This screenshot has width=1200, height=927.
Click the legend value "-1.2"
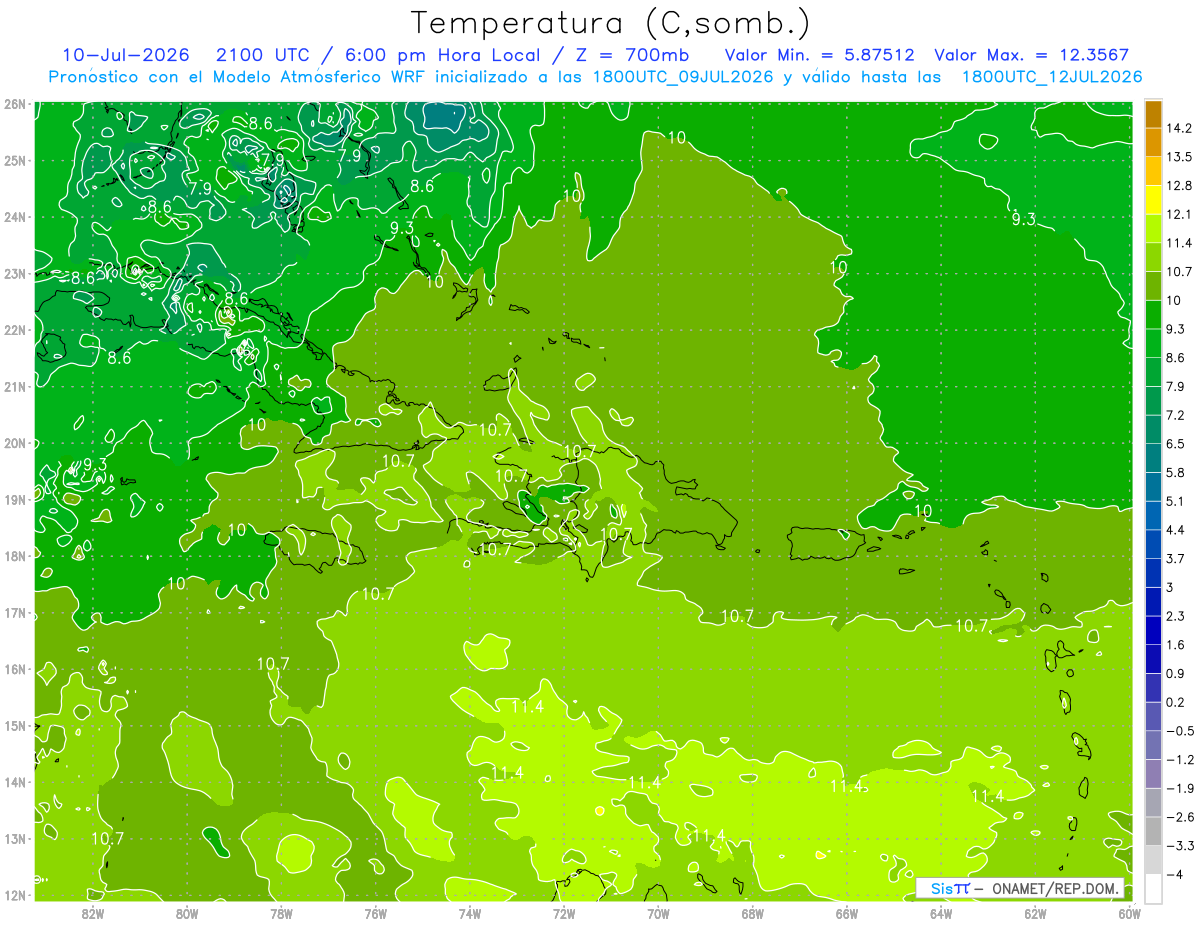point(1180,759)
